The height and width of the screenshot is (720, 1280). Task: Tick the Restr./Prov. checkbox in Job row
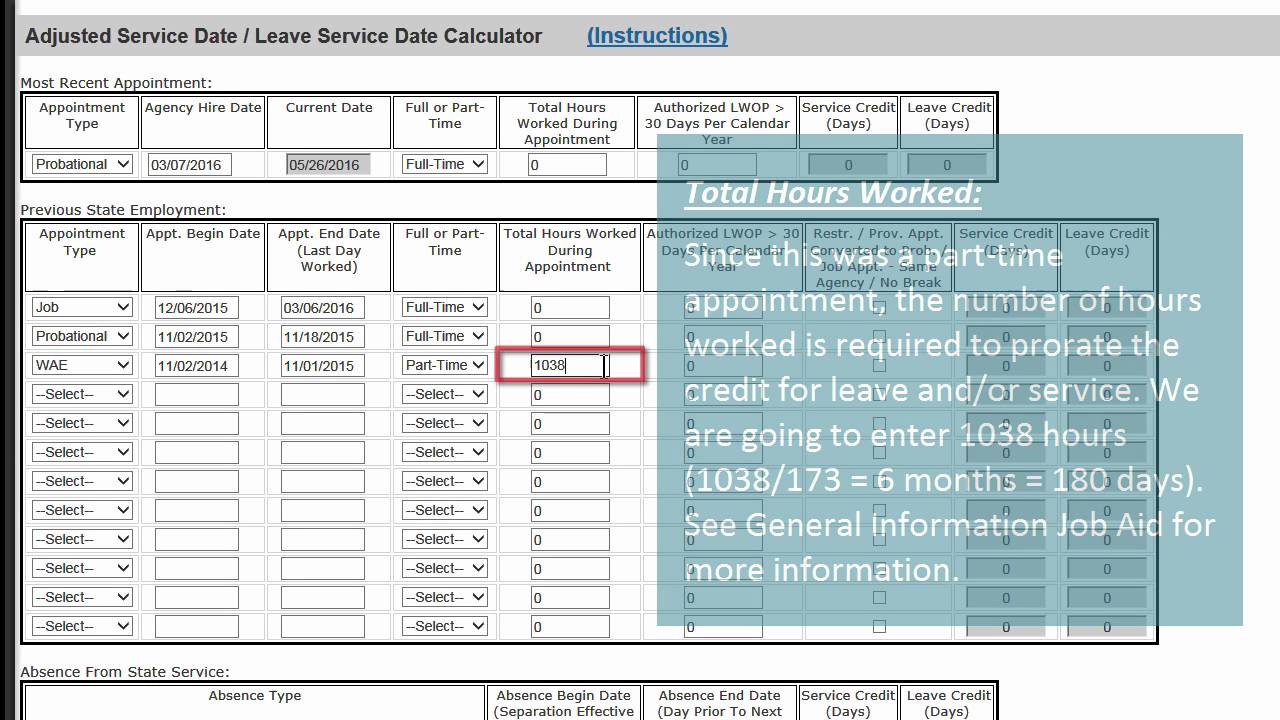tap(879, 308)
